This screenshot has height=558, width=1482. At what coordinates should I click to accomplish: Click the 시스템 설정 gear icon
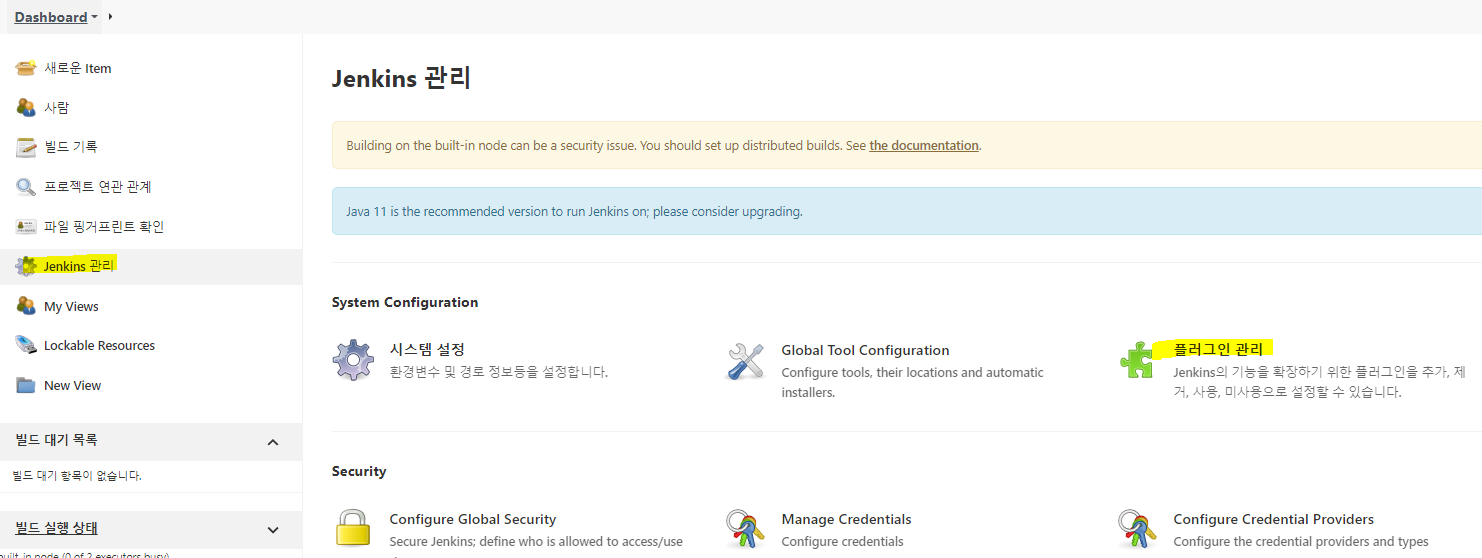(353, 360)
